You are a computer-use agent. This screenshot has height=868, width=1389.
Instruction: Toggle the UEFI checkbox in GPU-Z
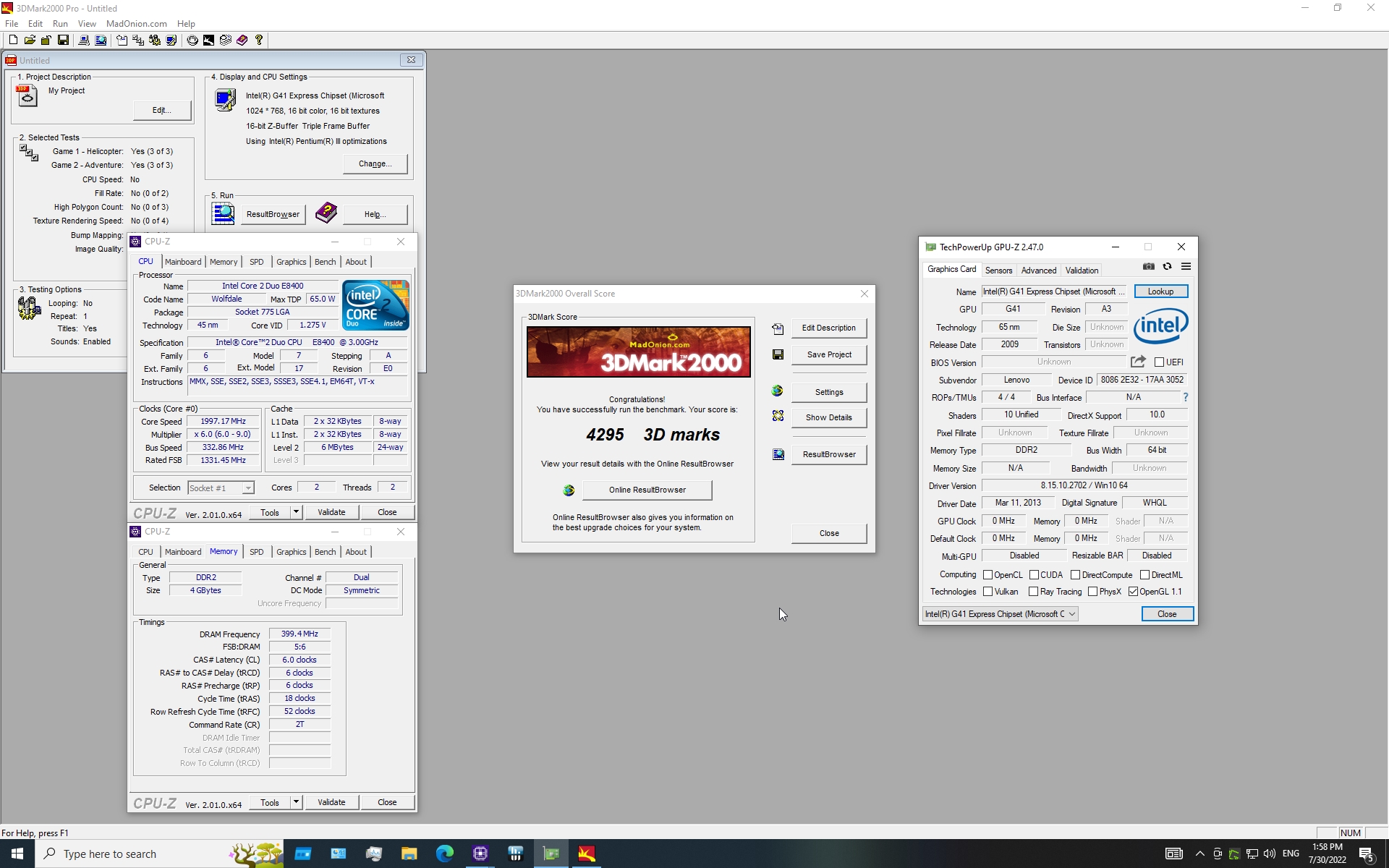coord(1159,362)
